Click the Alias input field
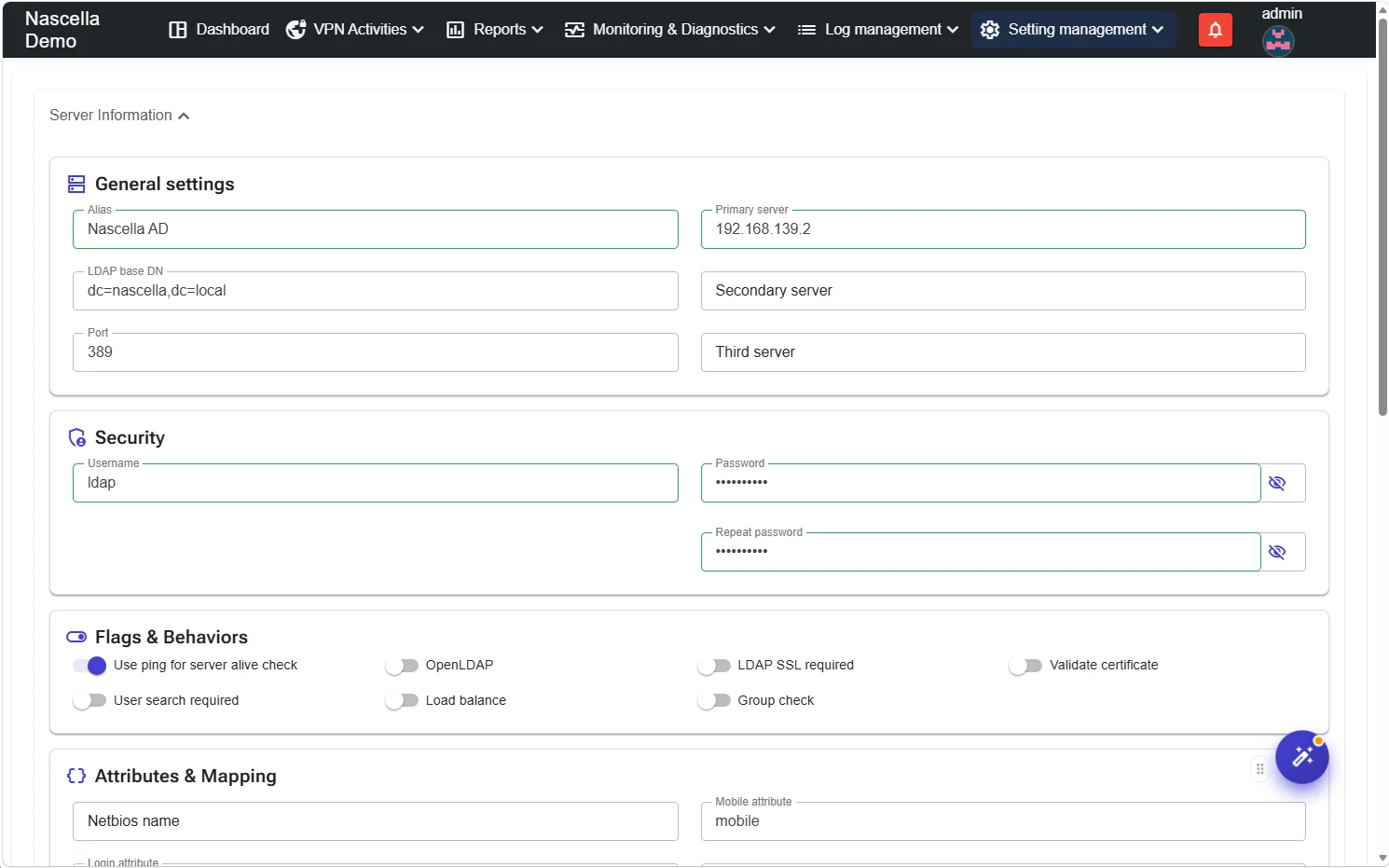The width and height of the screenshot is (1389, 868). (376, 229)
